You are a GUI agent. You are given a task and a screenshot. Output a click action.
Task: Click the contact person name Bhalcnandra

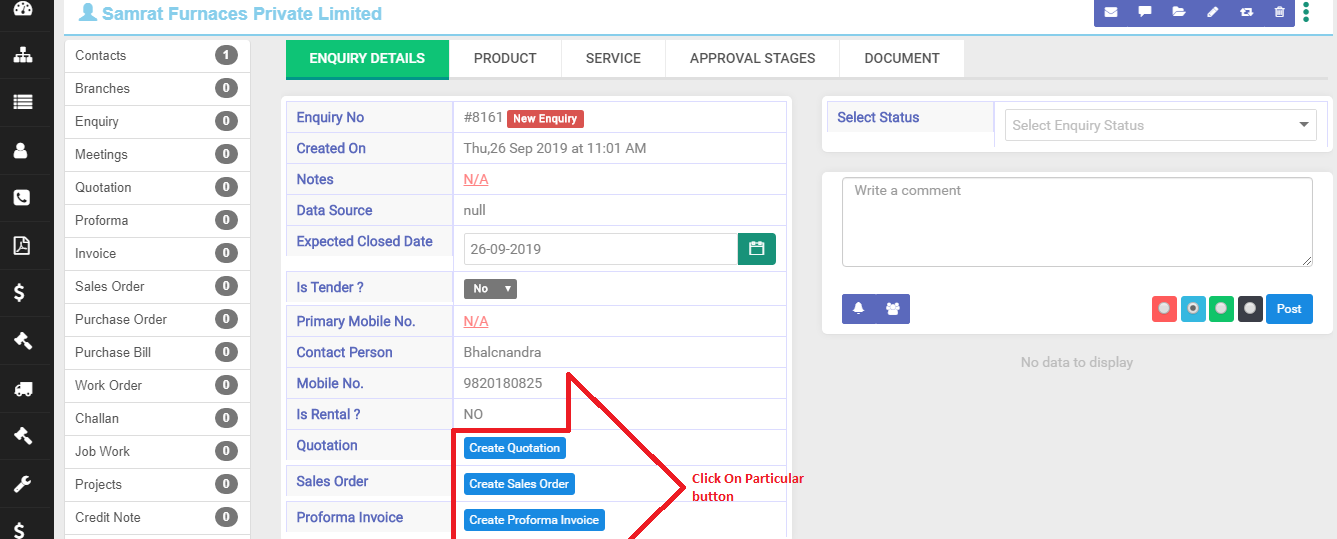[x=503, y=353]
